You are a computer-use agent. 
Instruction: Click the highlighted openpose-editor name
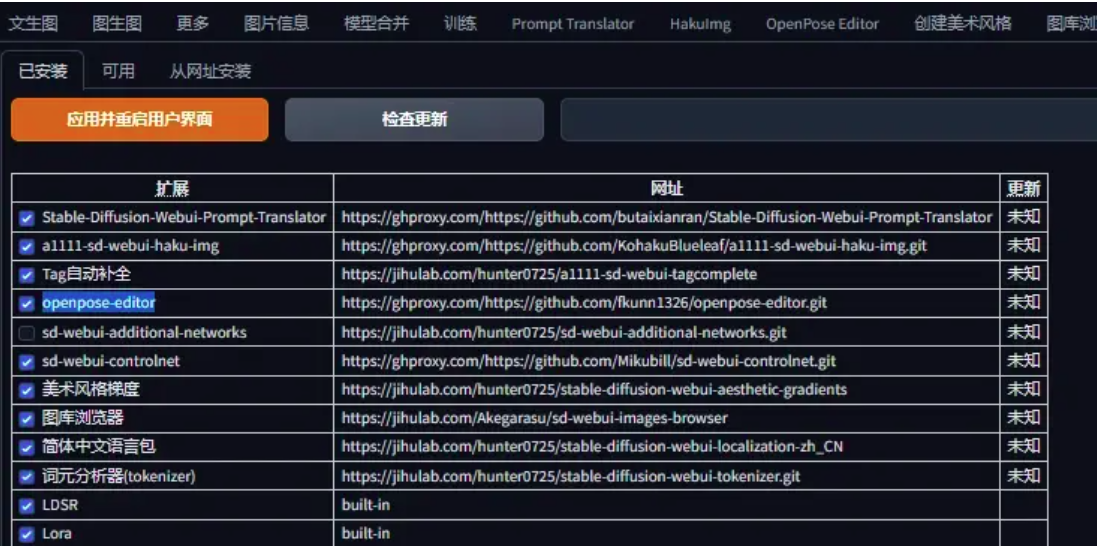(99, 303)
